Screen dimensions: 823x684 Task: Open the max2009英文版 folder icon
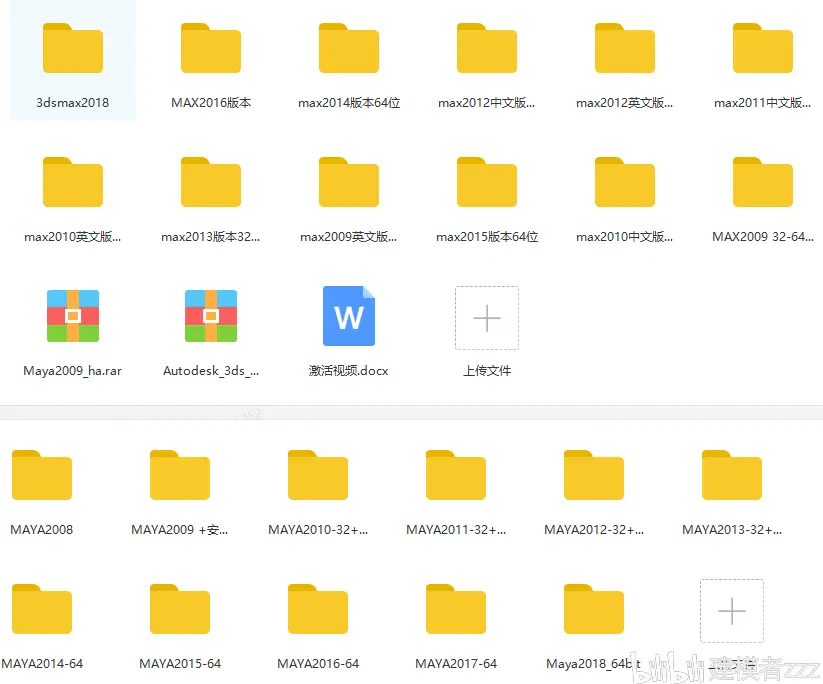tap(349, 182)
